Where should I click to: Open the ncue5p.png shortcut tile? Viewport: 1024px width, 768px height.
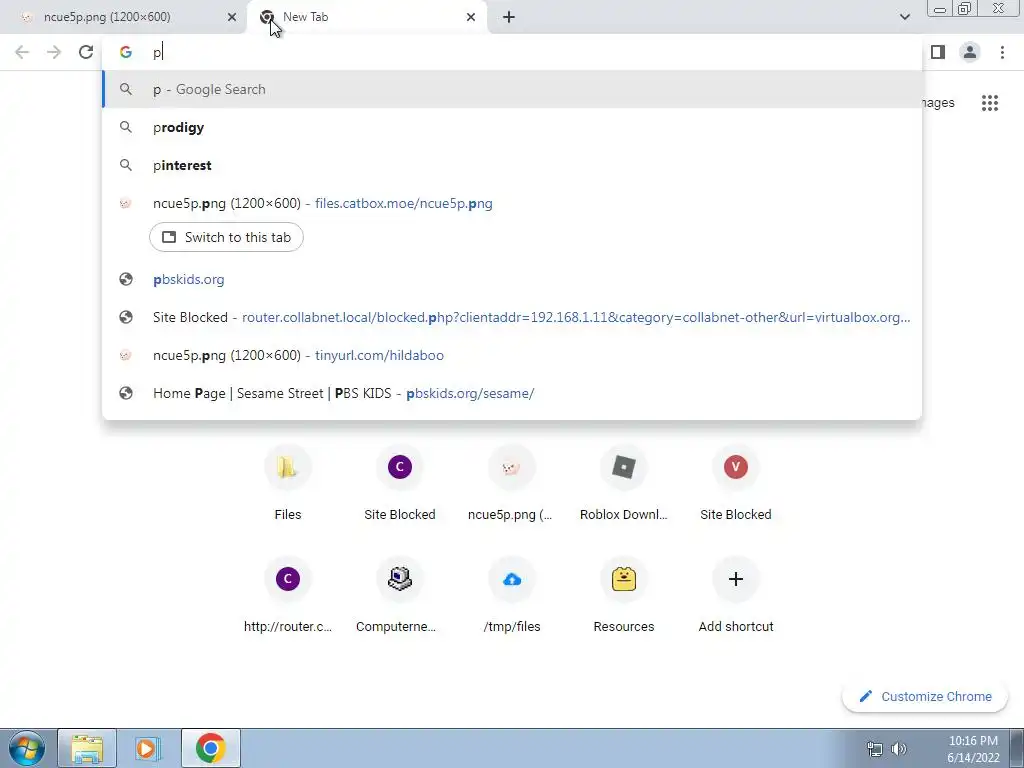click(x=511, y=484)
